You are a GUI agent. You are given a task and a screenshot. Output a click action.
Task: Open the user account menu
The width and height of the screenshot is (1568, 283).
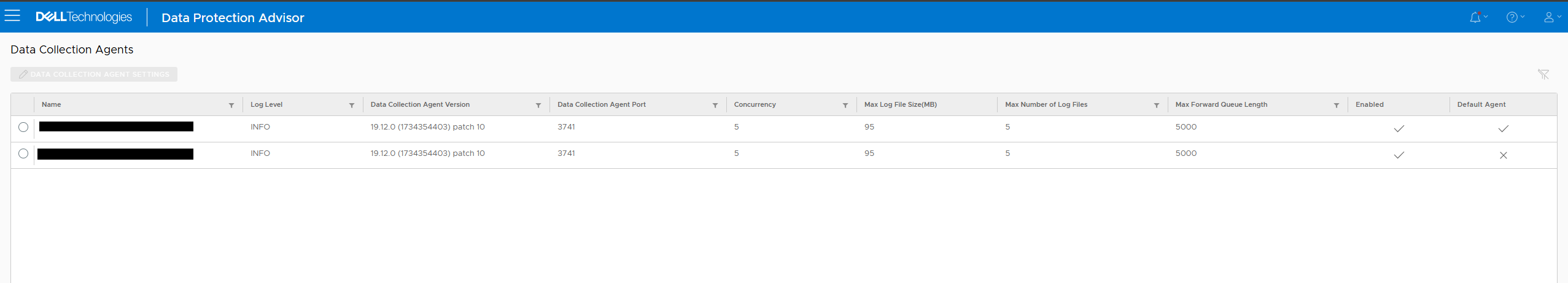point(1549,17)
